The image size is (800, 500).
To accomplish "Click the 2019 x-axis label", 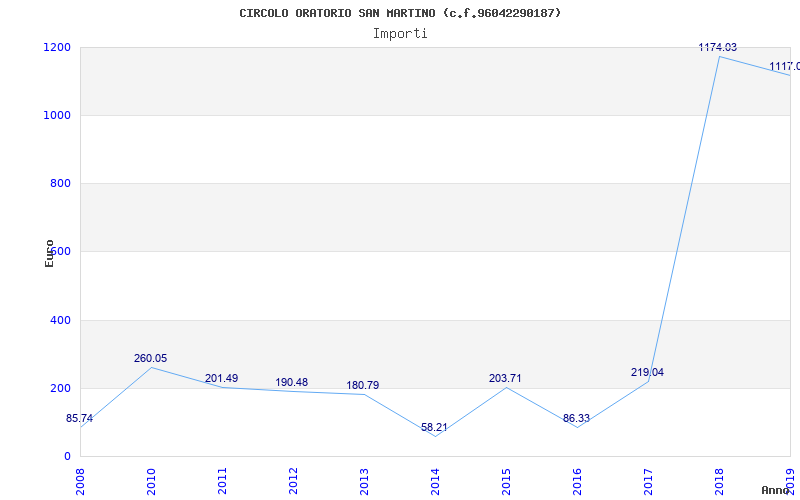I will [790, 481].
